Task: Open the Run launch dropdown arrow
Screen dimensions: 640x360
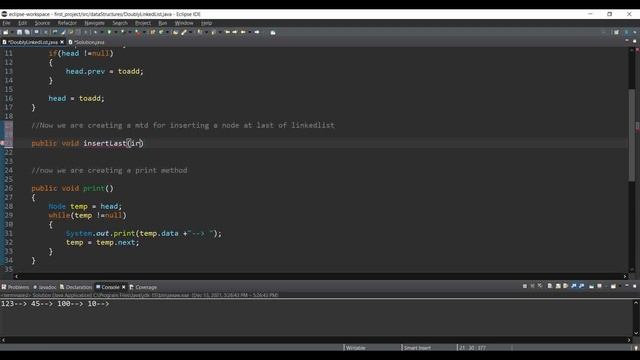Action: (130, 32)
